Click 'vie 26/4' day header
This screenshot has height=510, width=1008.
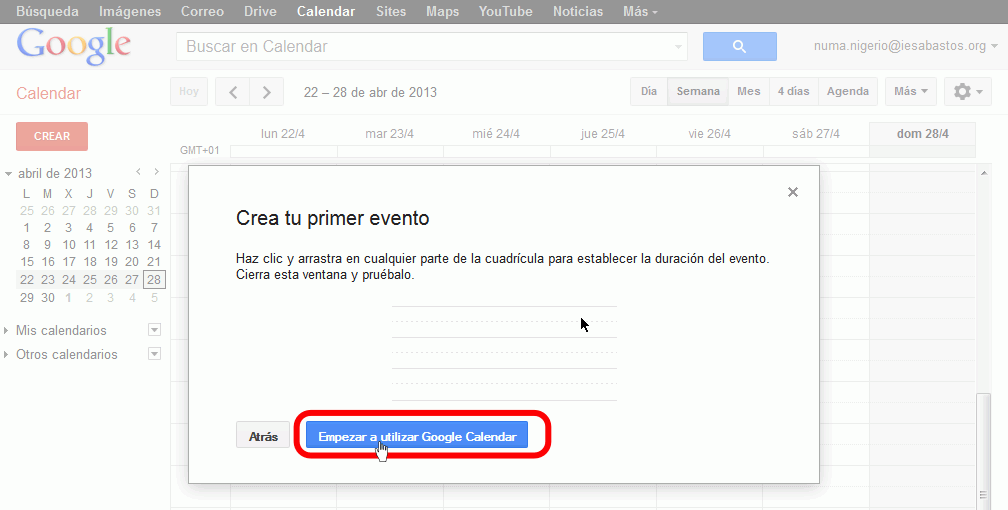pyautogui.click(x=709, y=134)
